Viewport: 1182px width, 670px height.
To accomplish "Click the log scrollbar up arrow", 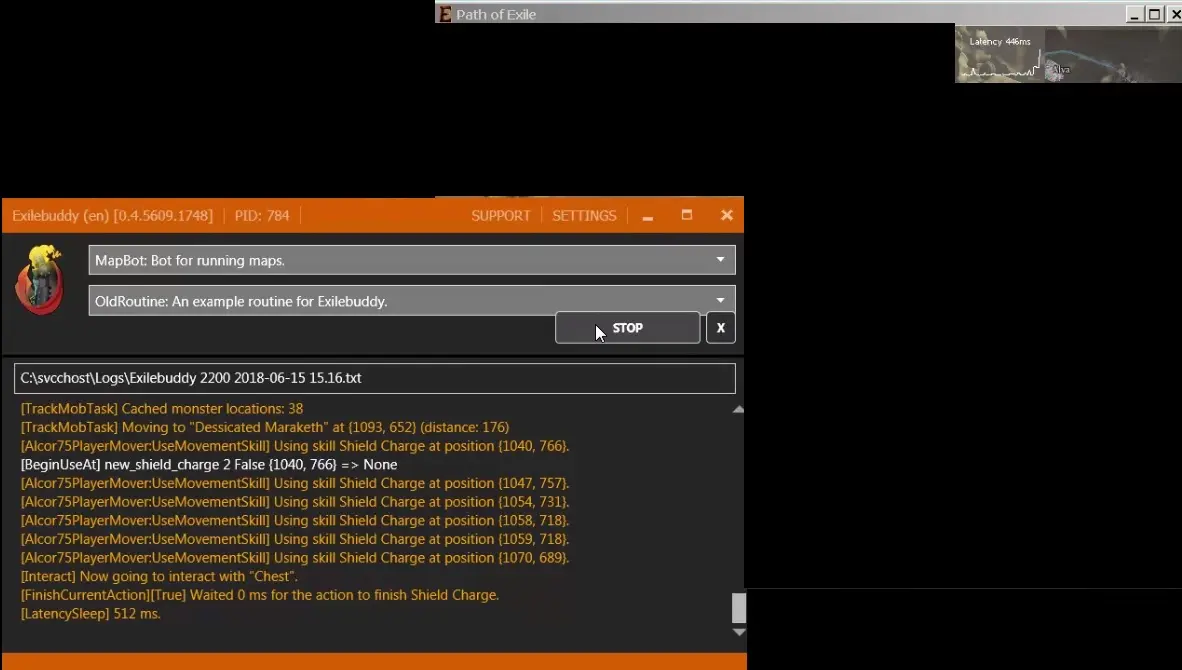I will (739, 409).
